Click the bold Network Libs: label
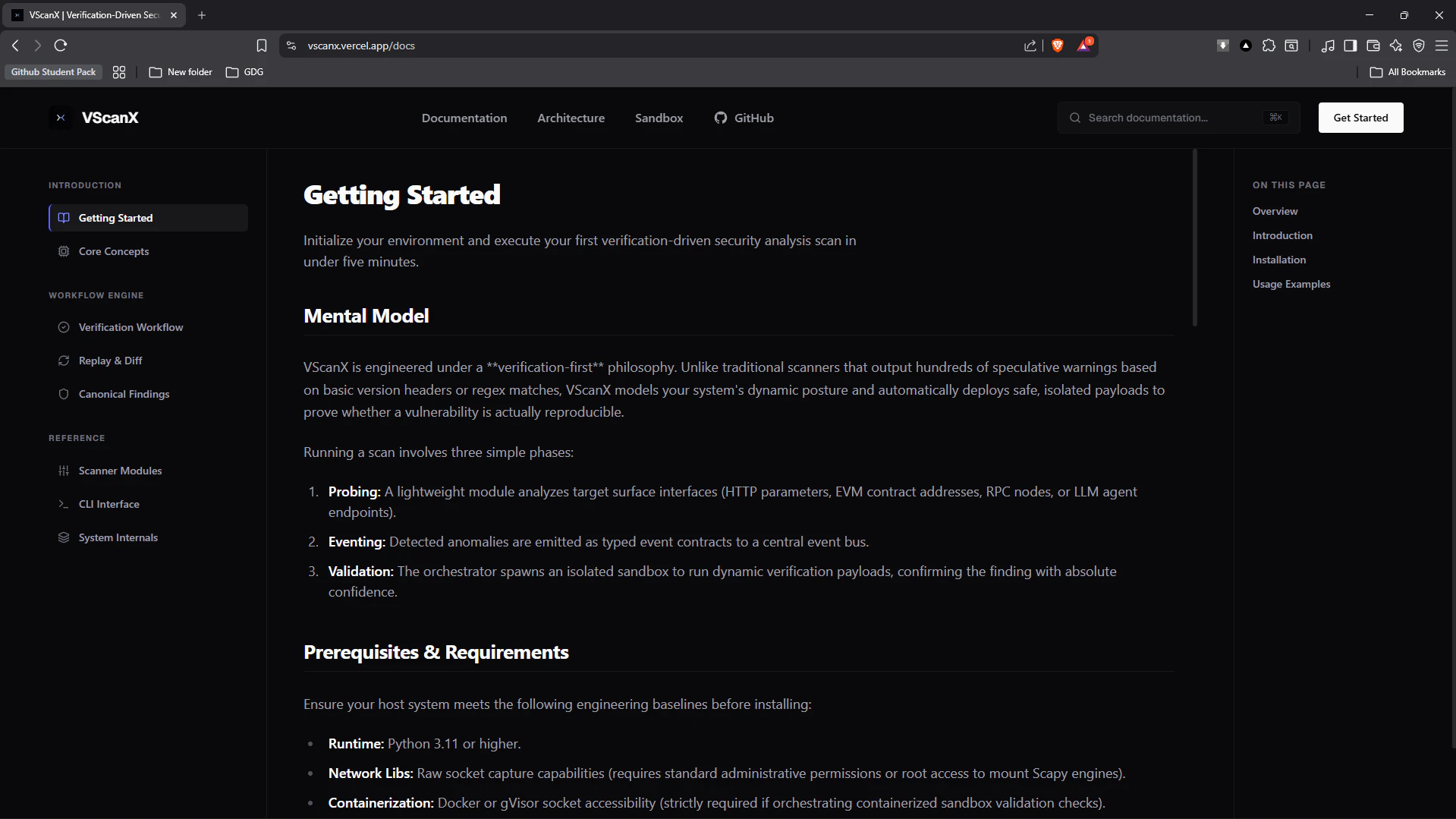The width and height of the screenshot is (1456, 819). (370, 773)
